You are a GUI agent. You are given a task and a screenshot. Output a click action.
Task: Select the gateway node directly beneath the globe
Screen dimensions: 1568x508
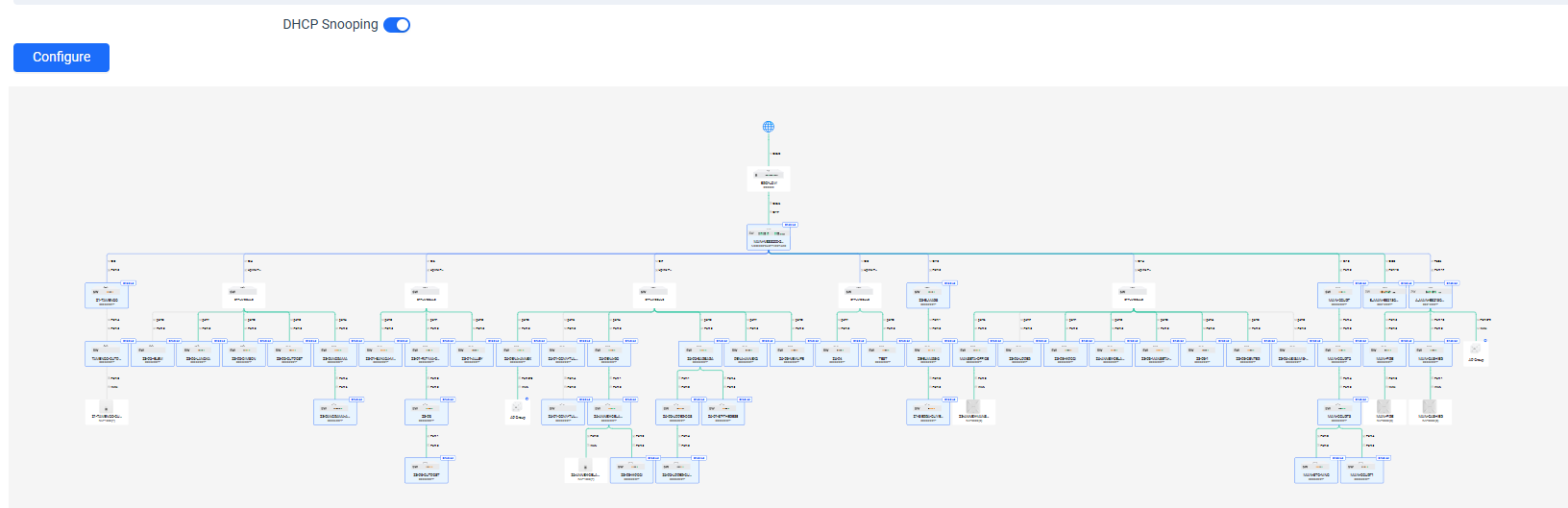pos(769,179)
